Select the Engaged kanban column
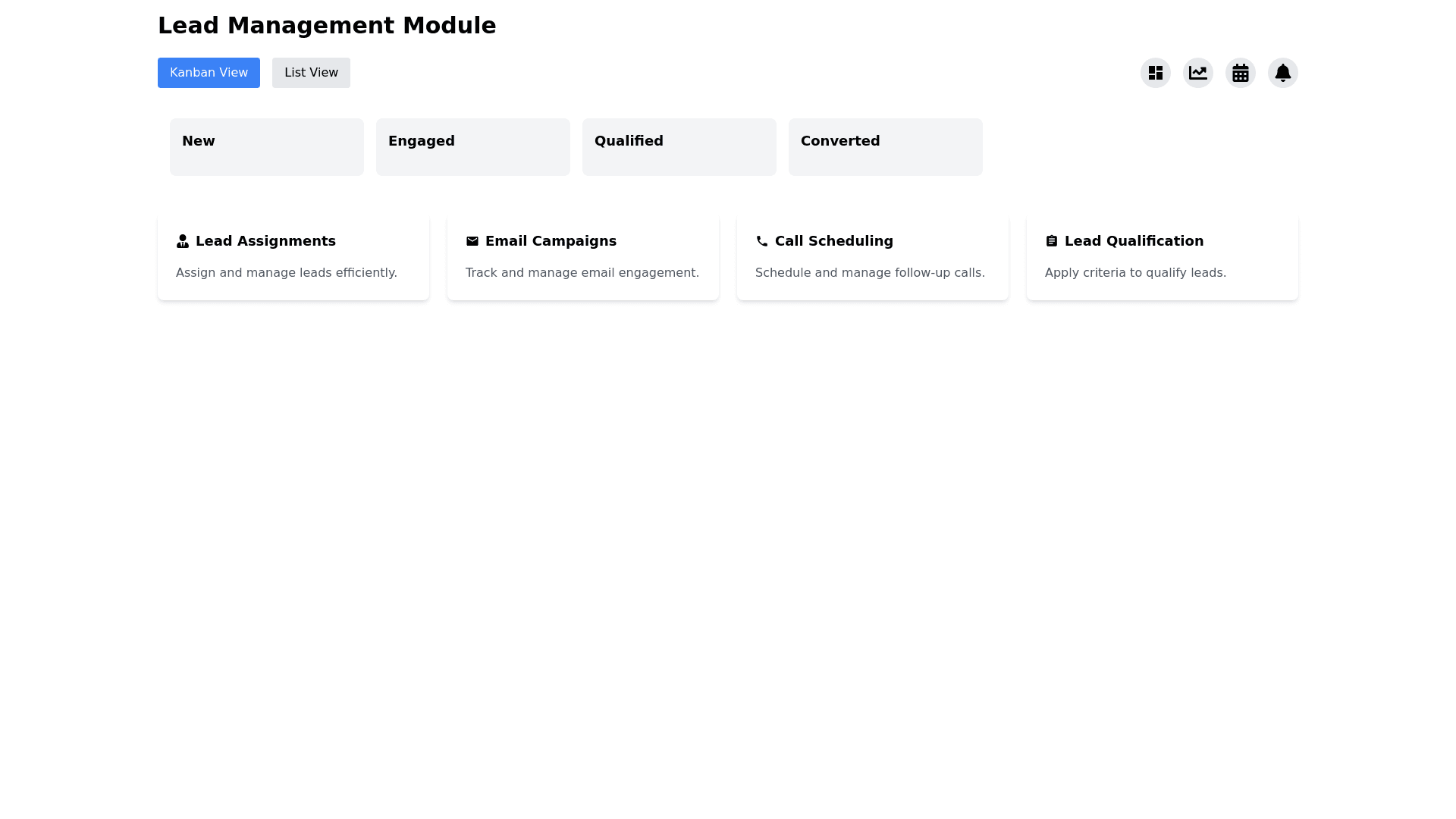 473,147
